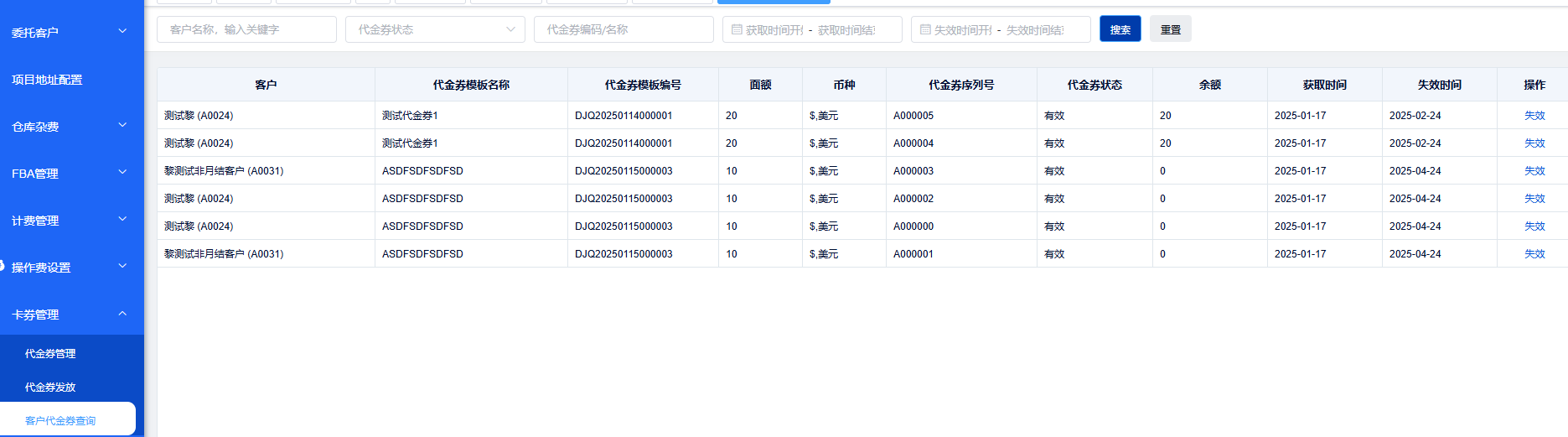Click 失效 link for voucher A000000
Screen dimensions: 1568x437
point(1534,226)
